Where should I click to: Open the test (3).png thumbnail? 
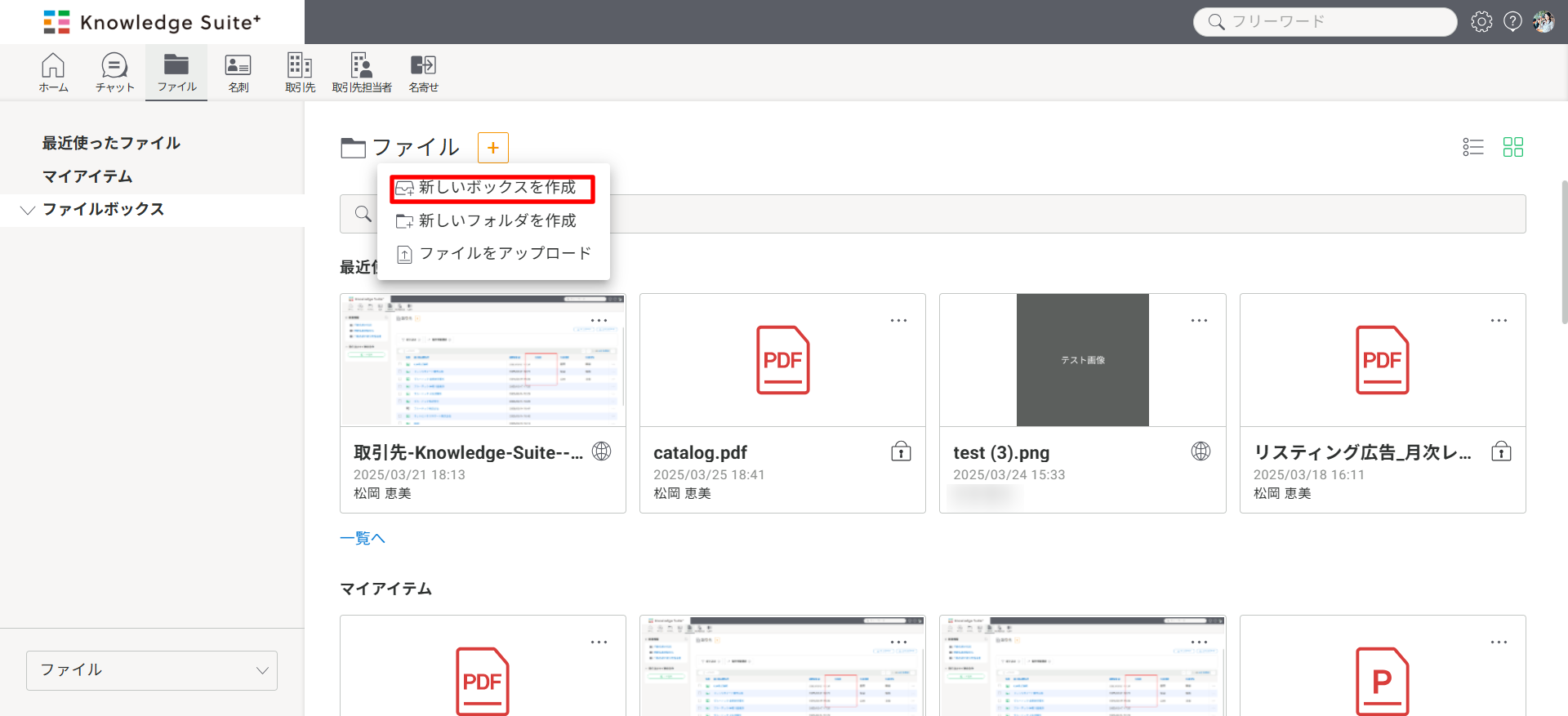pyautogui.click(x=1082, y=360)
